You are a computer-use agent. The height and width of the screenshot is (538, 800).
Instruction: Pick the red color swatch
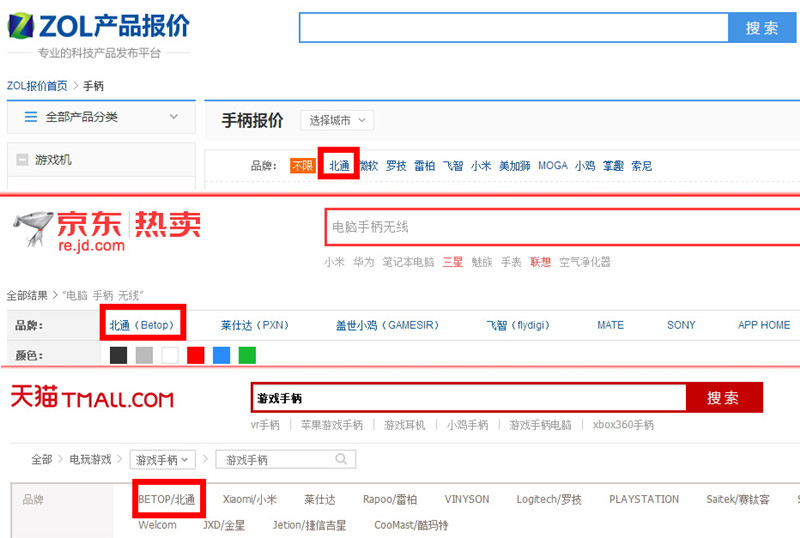pyautogui.click(x=196, y=355)
